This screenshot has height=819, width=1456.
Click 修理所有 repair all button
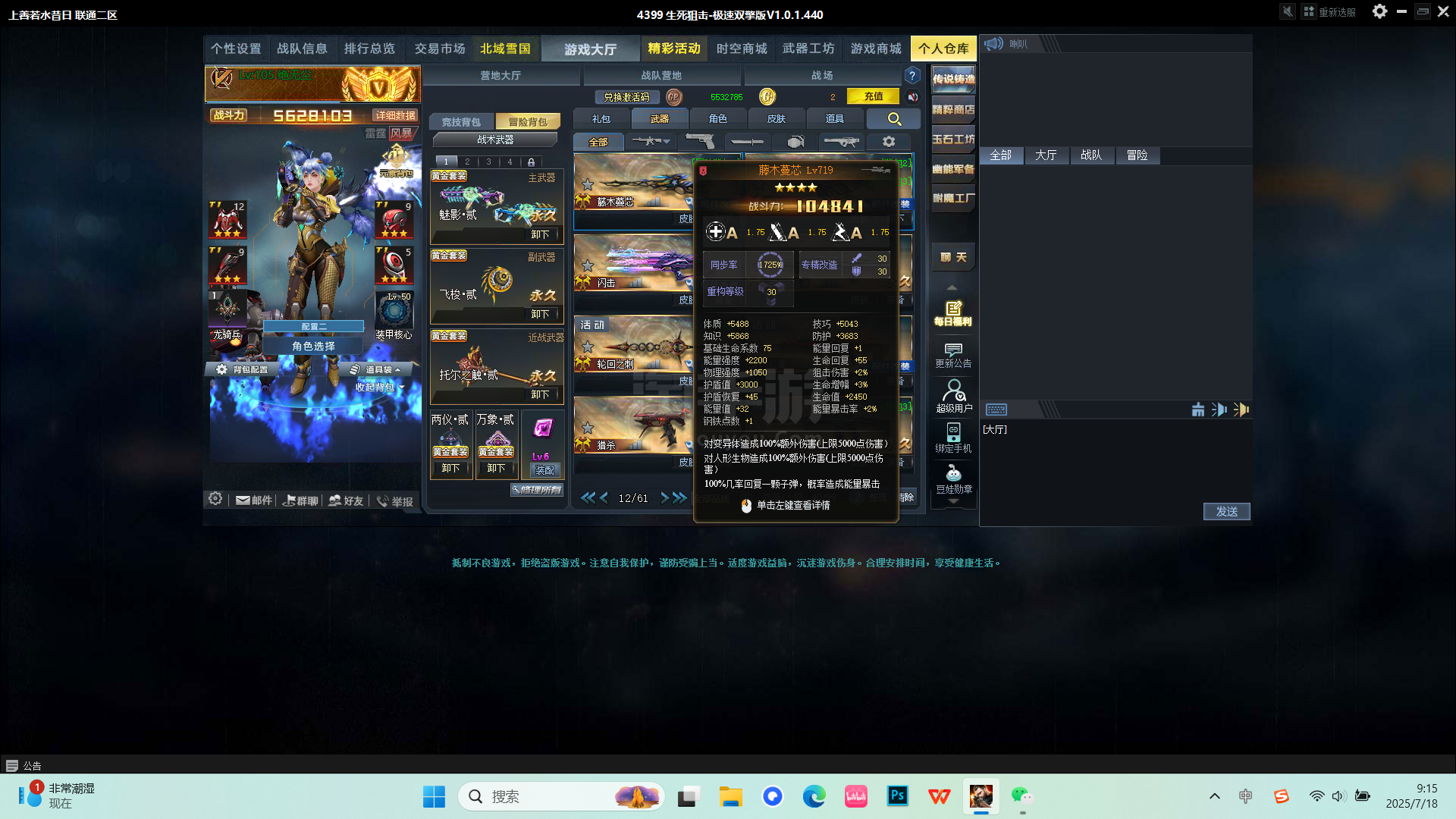537,490
